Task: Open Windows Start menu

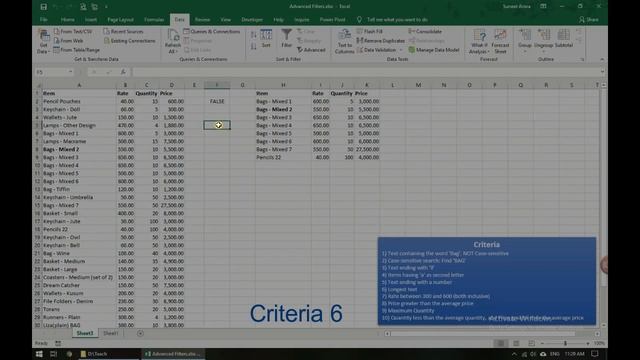Action: 39,354
